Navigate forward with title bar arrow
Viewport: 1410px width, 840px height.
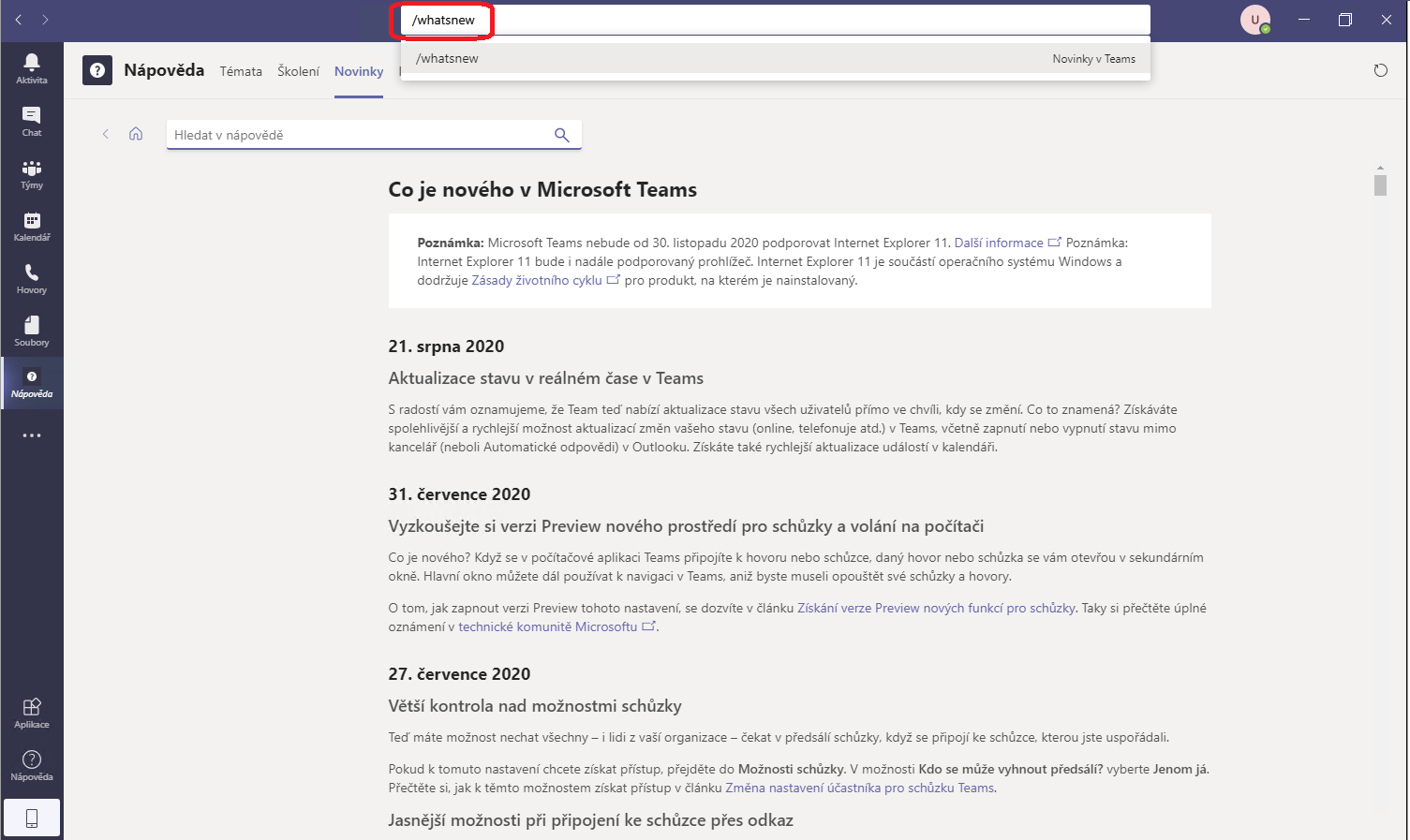point(45,20)
